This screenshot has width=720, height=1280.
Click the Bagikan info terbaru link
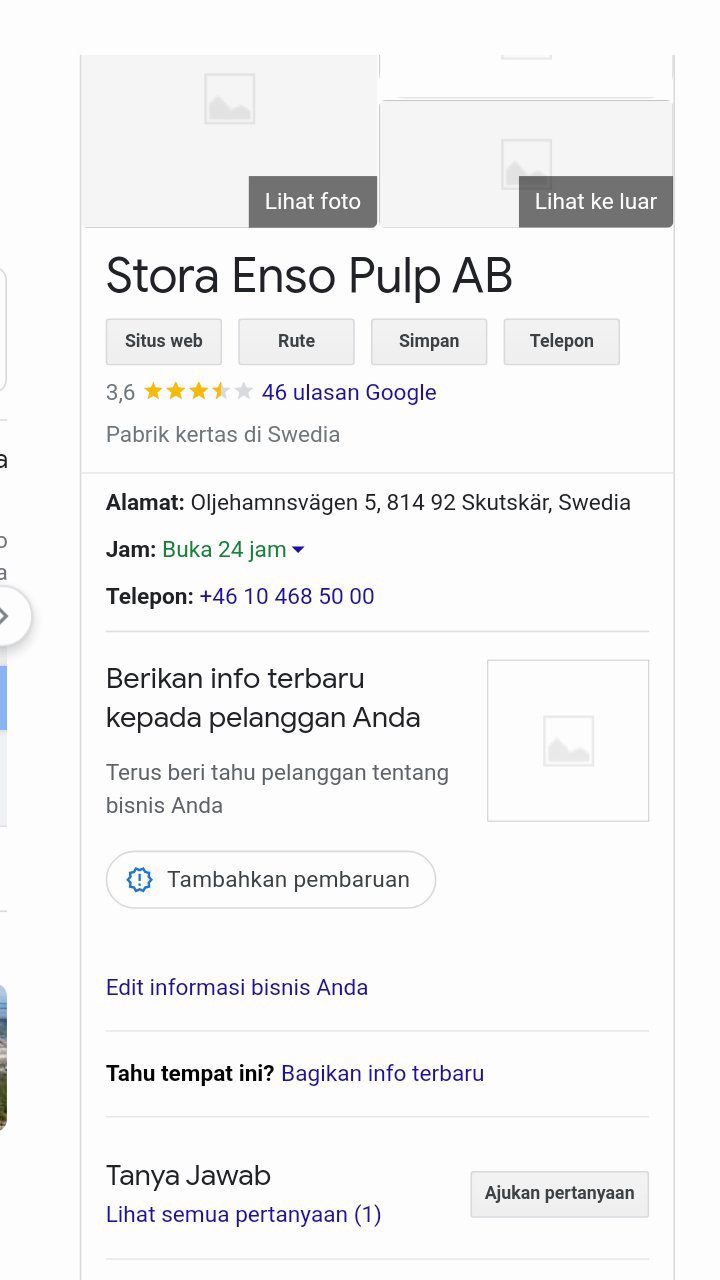point(383,1073)
